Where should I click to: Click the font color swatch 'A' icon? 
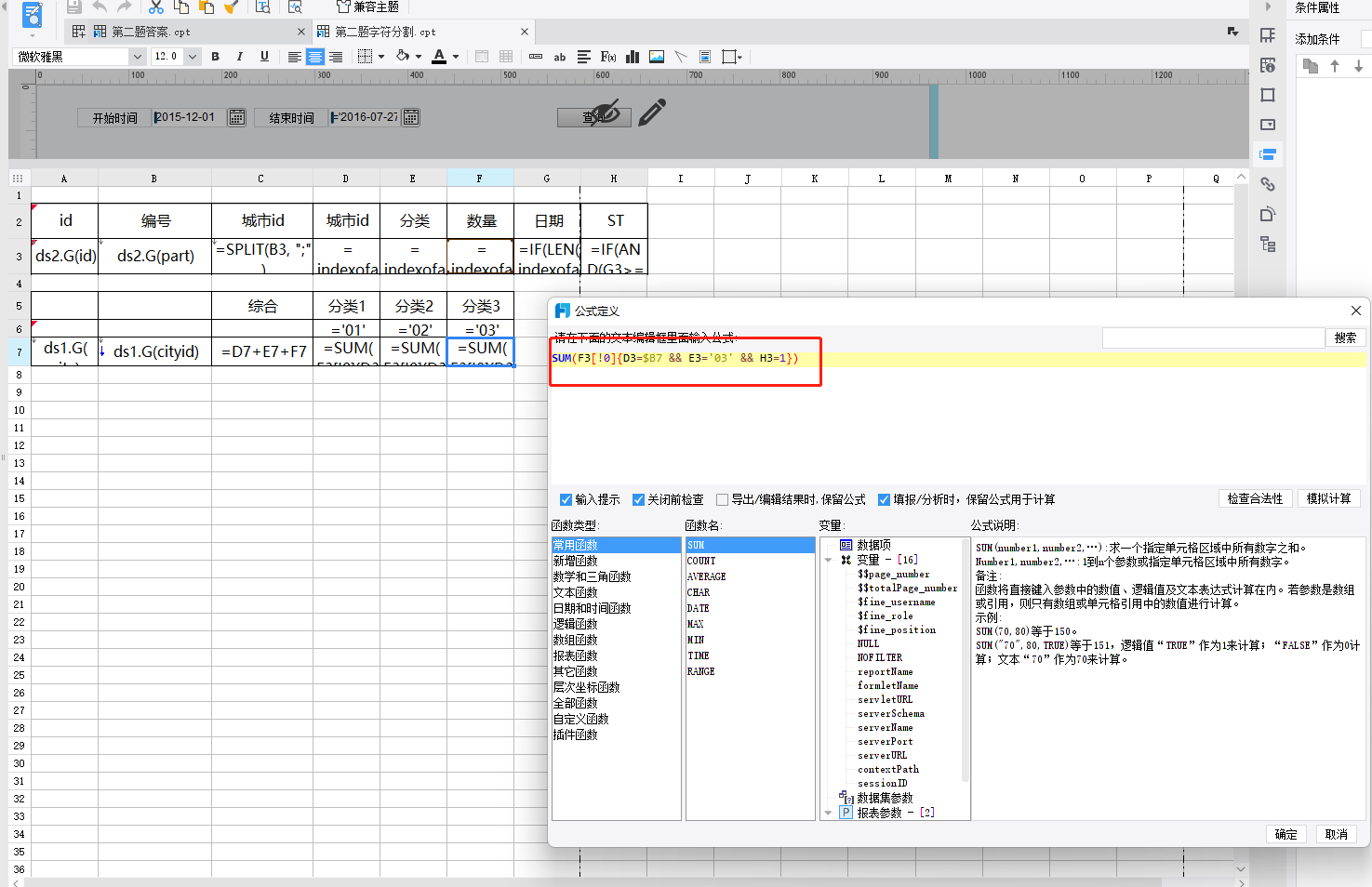tap(440, 57)
